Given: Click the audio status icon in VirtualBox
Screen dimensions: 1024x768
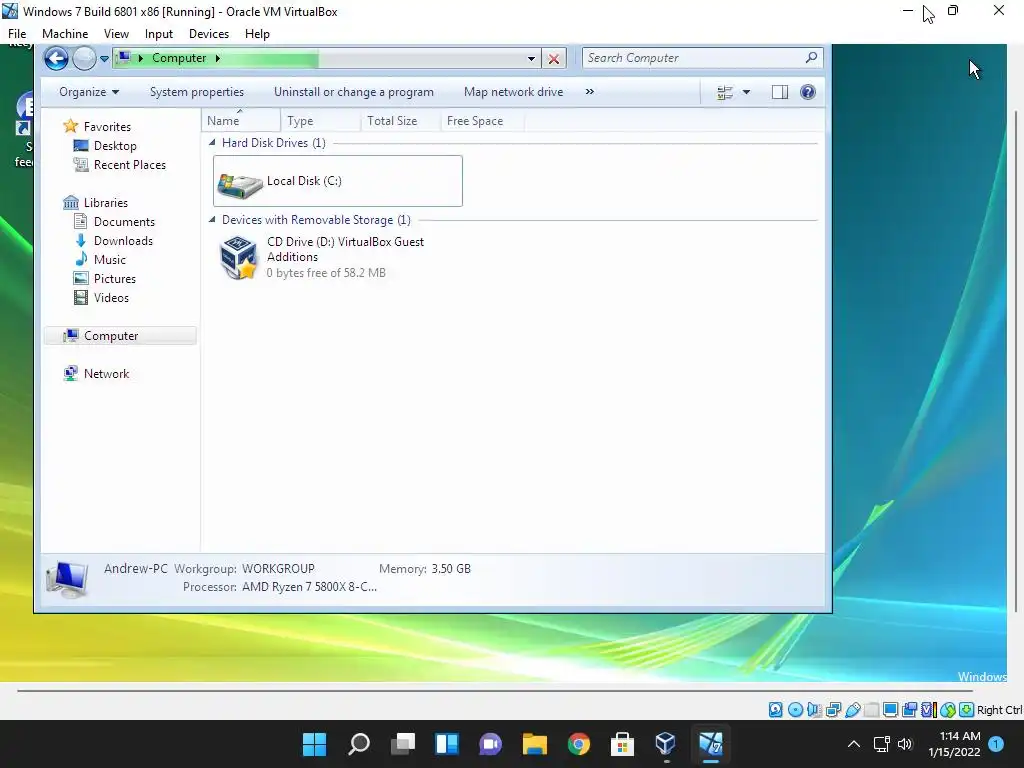Looking at the screenshot, I should [814, 710].
